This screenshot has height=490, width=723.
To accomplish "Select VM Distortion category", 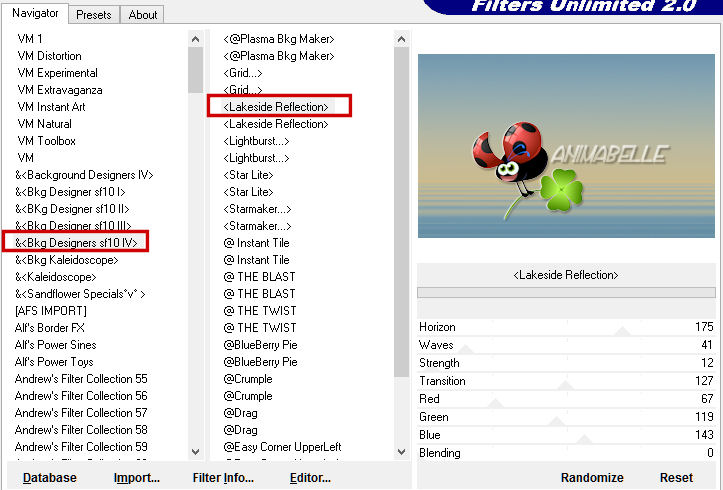I will click(49, 56).
